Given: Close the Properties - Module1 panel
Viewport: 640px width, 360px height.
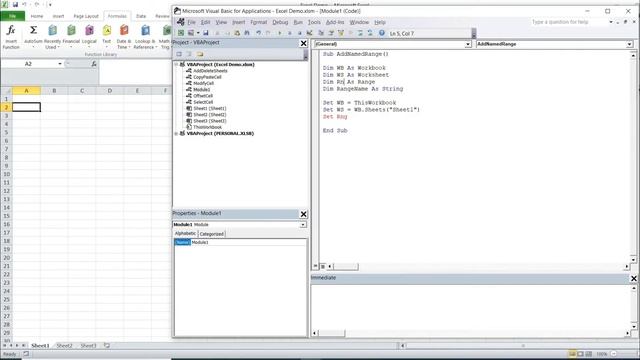Looking at the screenshot, I should point(303,214).
